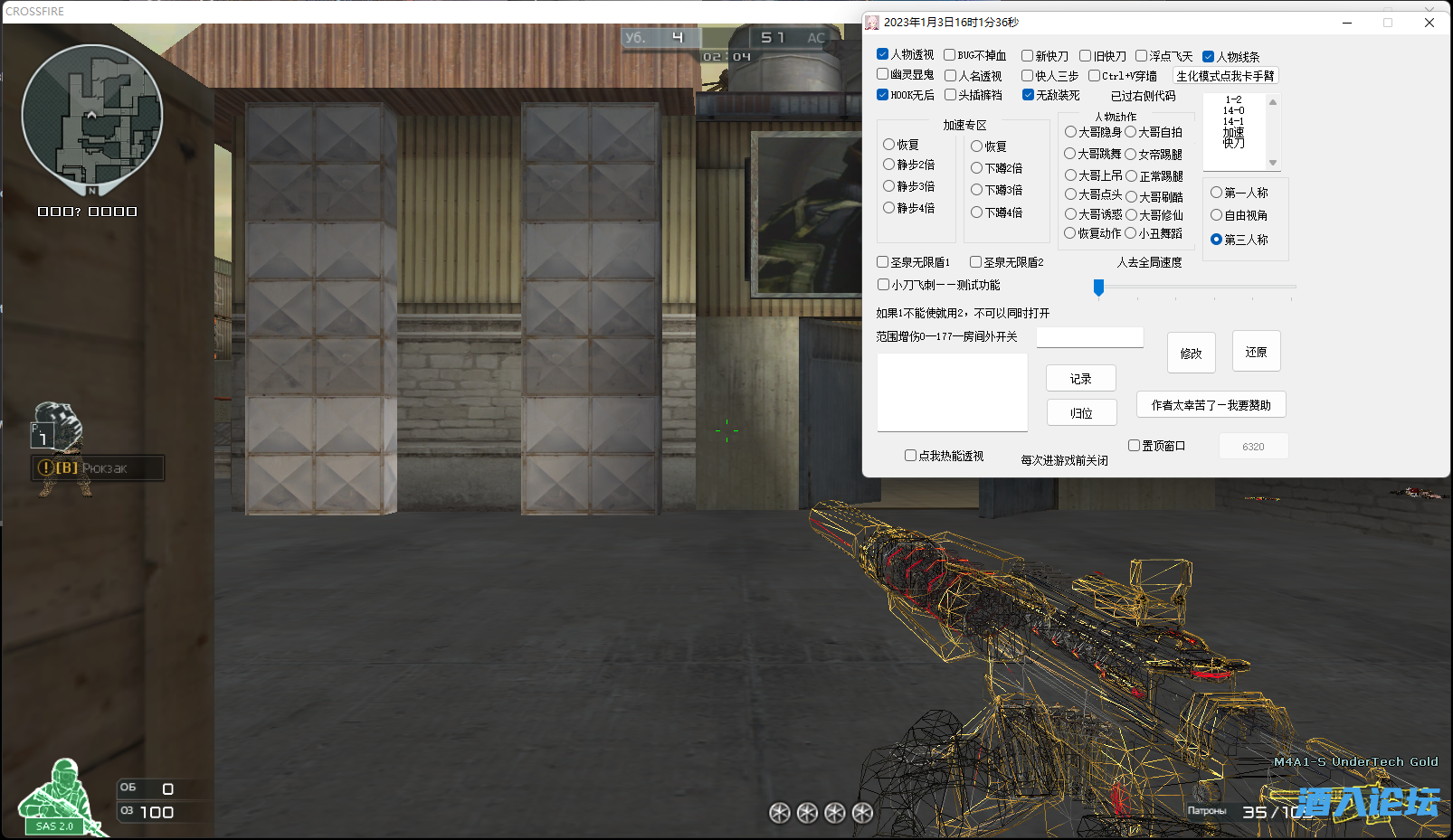Screen dimensions: 1453x840
Task: Select the 自由视角 radio option
Action: coord(1216,215)
